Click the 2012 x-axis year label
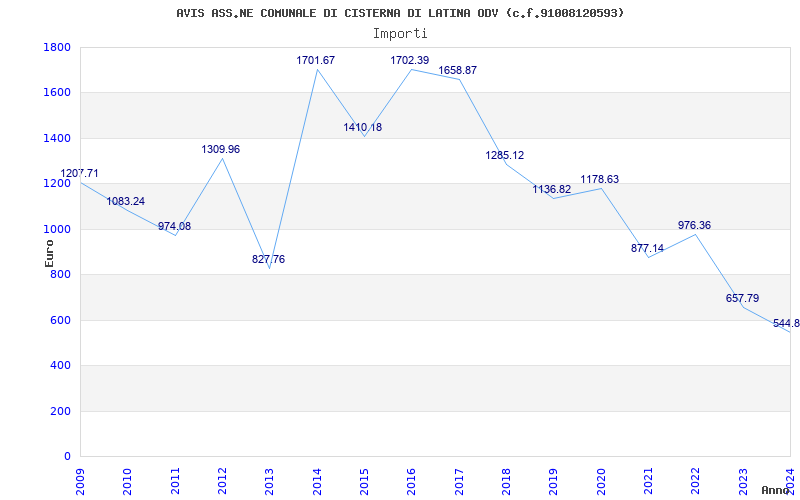This screenshot has height=500, width=800. pyautogui.click(x=222, y=482)
